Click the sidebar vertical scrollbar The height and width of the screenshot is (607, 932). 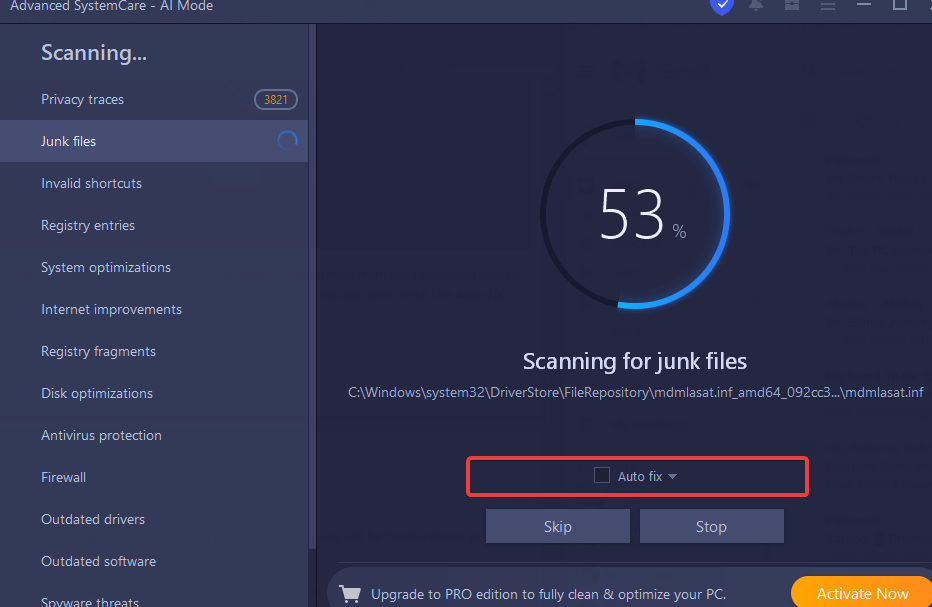tap(312, 285)
